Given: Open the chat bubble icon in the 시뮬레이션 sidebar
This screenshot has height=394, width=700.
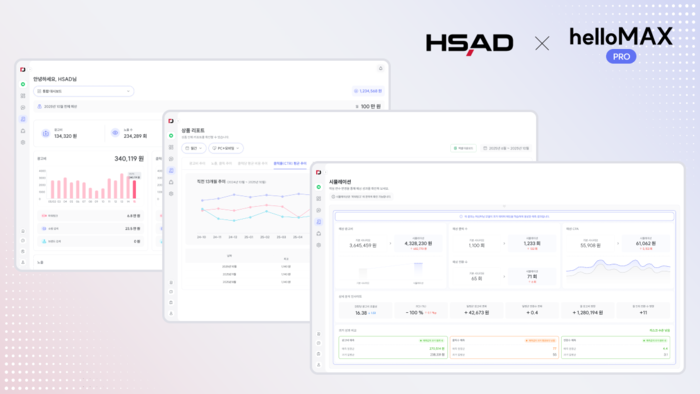Looking at the screenshot, I should coord(318,210).
